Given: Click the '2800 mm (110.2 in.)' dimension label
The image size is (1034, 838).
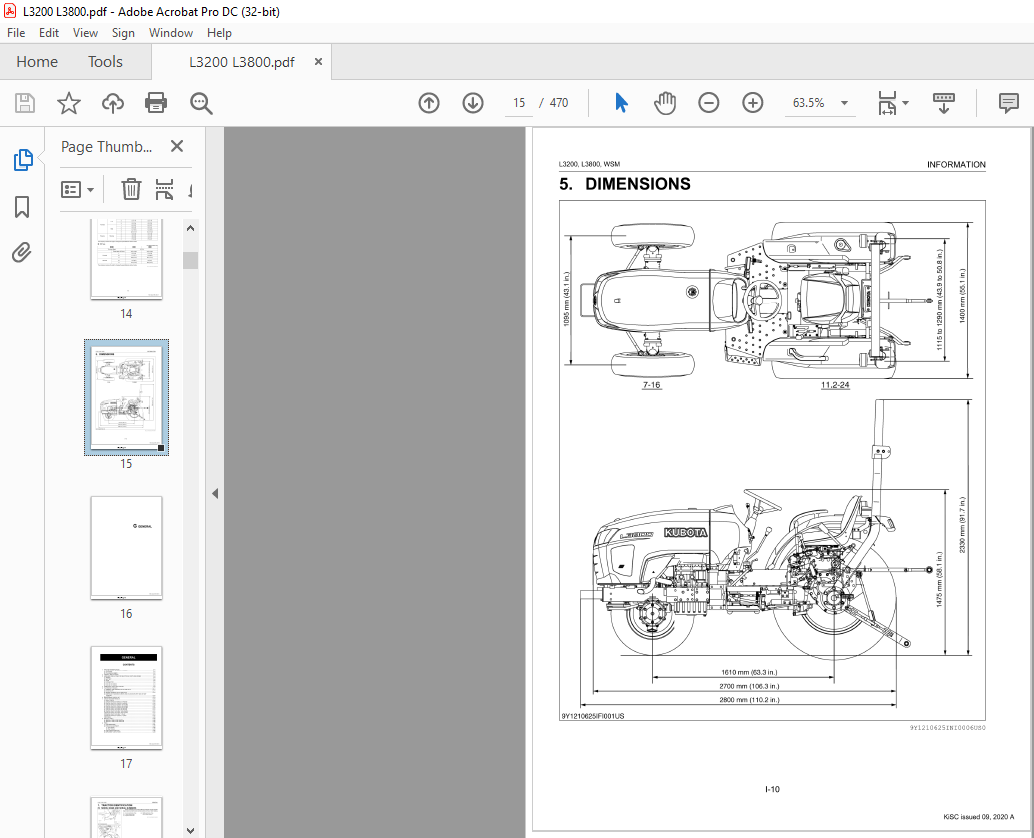Looking at the screenshot, I should point(749,700).
